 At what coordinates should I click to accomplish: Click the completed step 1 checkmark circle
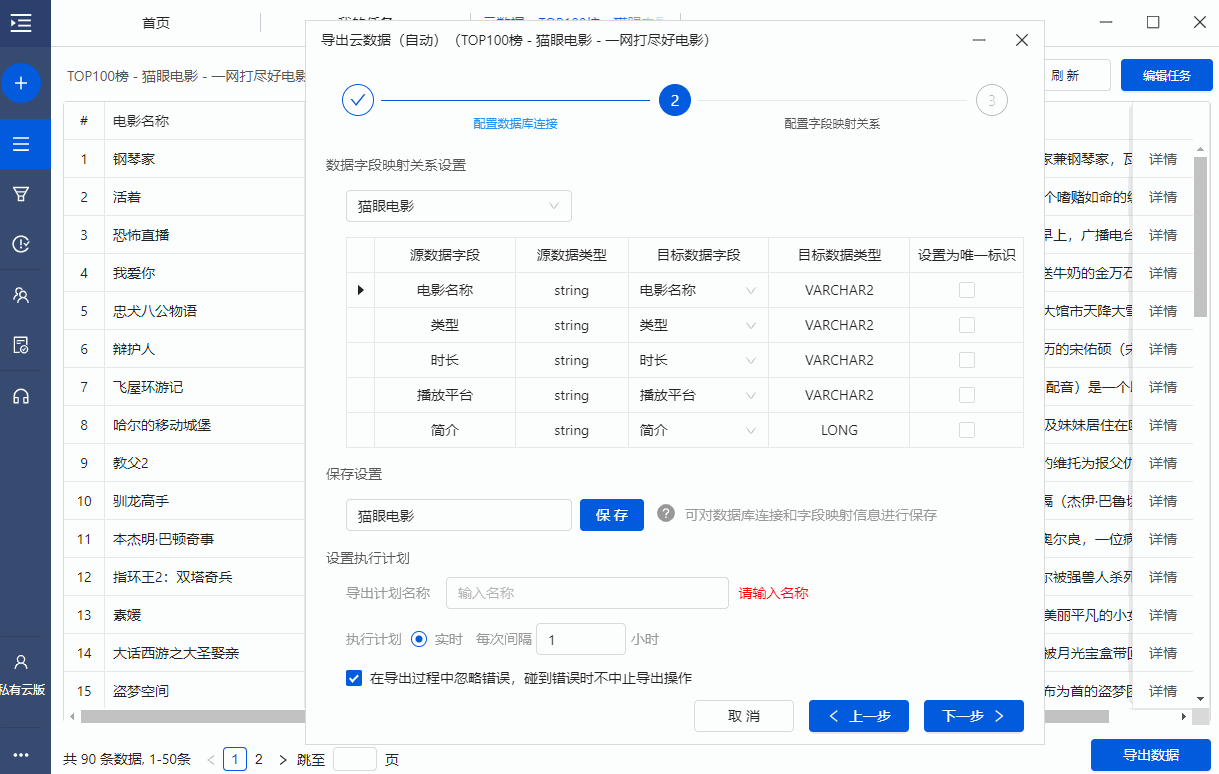358,100
